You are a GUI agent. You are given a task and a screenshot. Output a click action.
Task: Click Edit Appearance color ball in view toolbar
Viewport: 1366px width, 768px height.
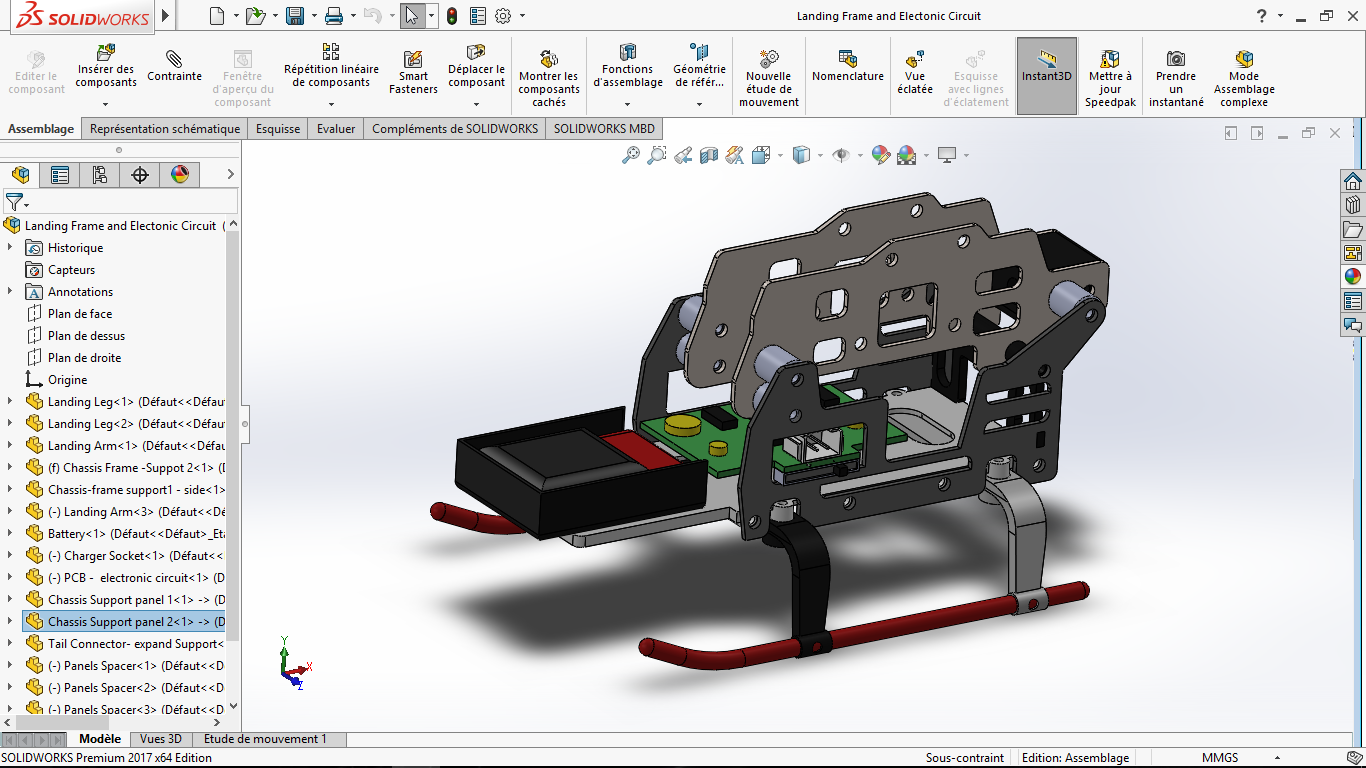click(880, 155)
